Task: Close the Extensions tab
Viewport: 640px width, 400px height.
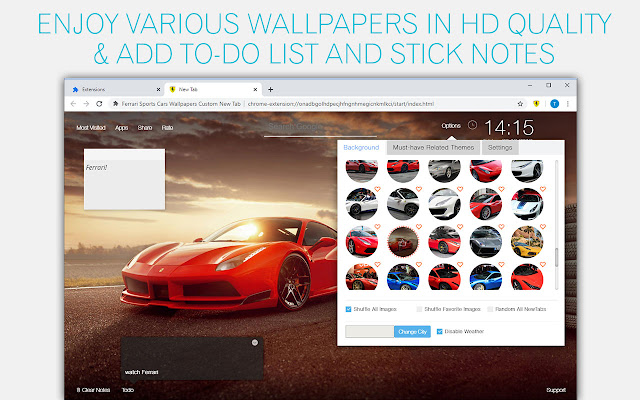Action: (158, 89)
